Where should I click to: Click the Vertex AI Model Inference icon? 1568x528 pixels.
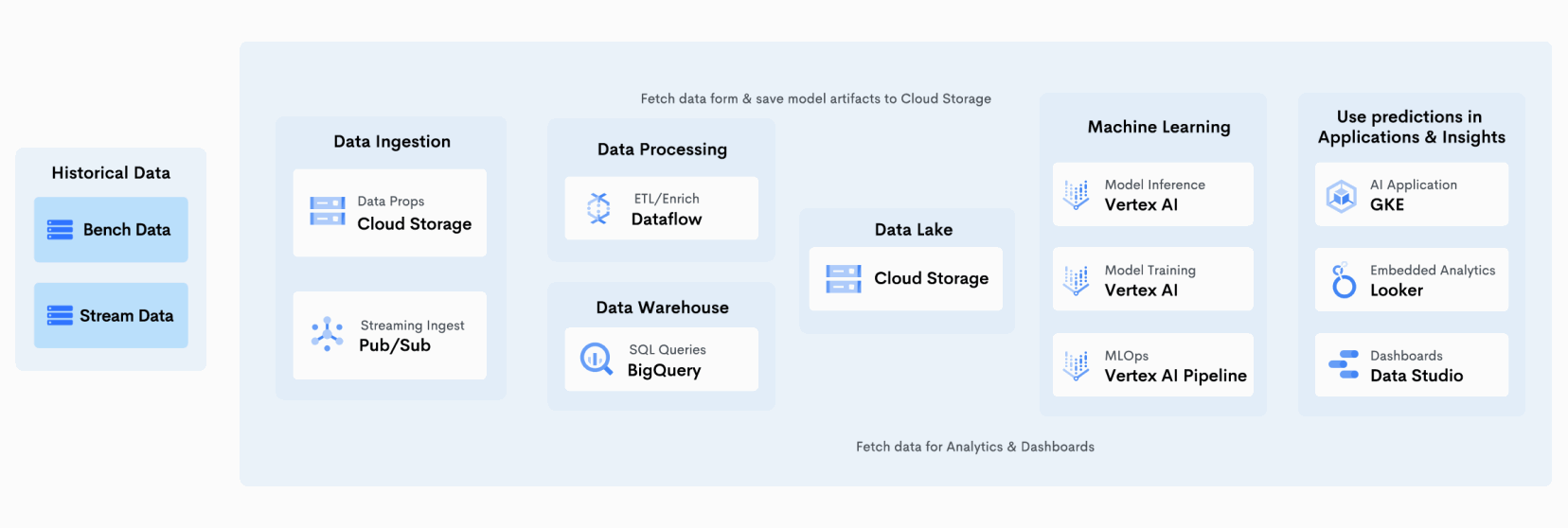tap(1077, 194)
